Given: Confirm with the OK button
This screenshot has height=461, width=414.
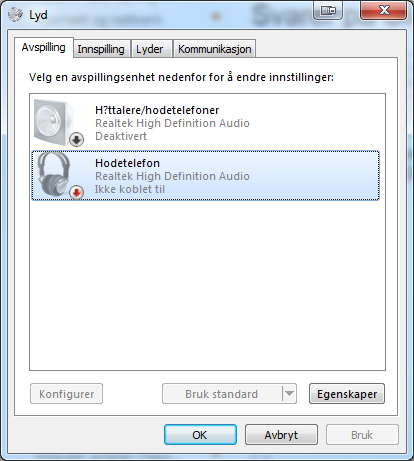Looking at the screenshot, I should coord(200,435).
